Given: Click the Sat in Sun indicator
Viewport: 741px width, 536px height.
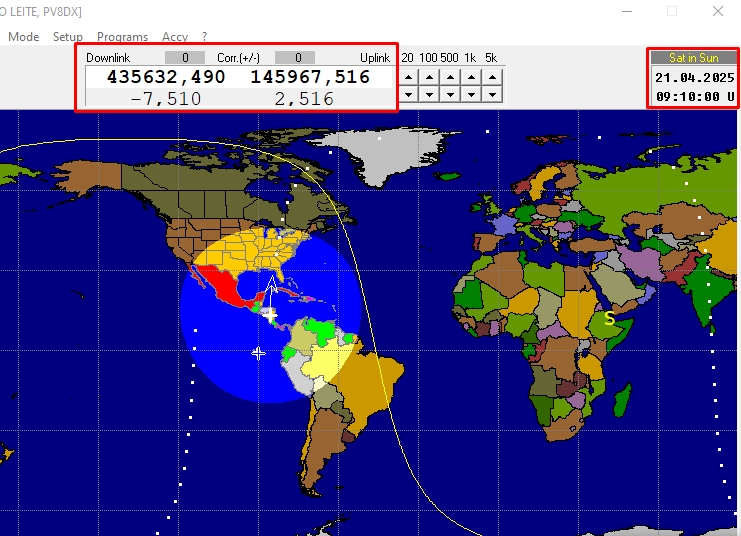Looking at the screenshot, I should [x=693, y=58].
